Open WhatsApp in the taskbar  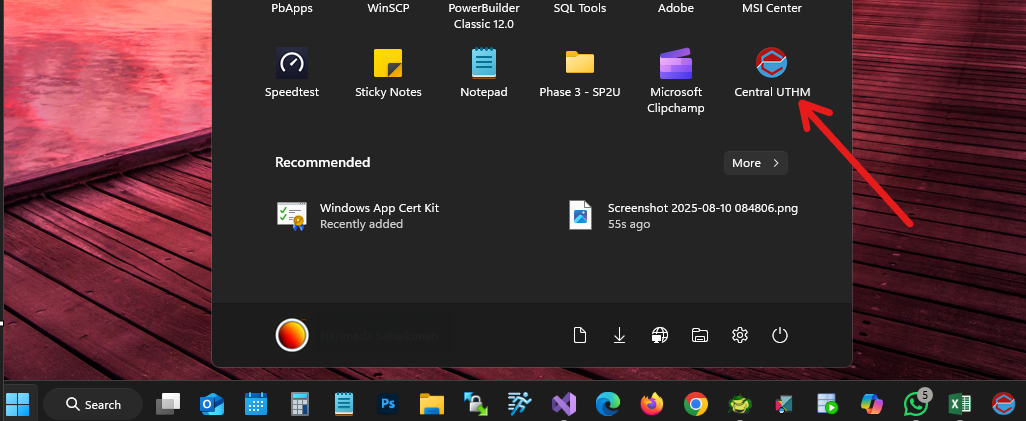(915, 404)
